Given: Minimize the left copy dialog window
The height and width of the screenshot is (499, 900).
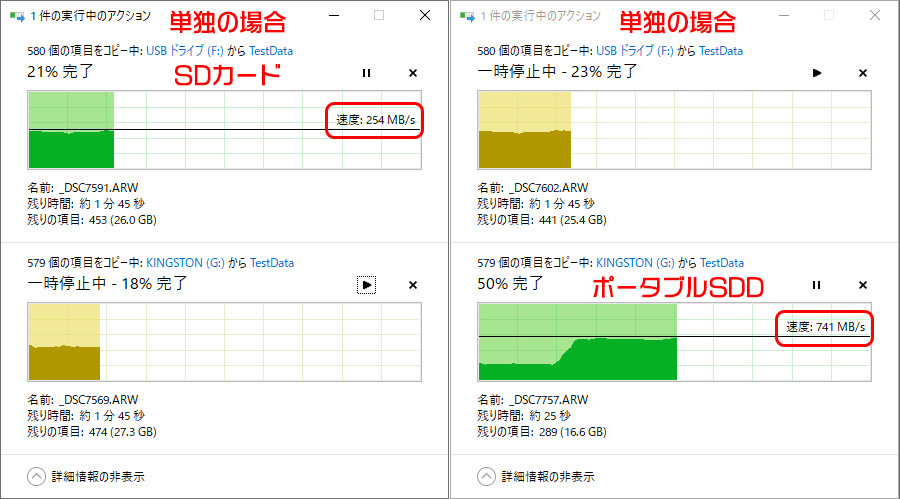Looking at the screenshot, I should click(334, 16).
